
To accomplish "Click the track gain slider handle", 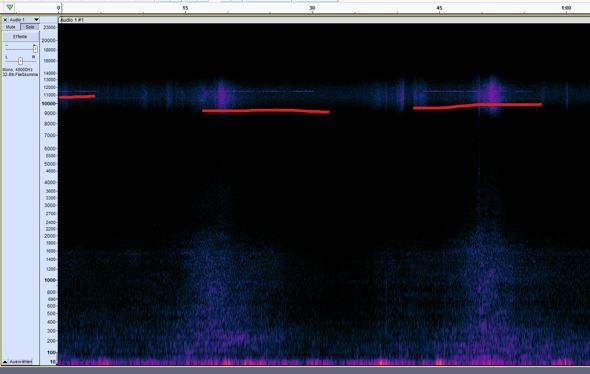I will coord(35,49).
